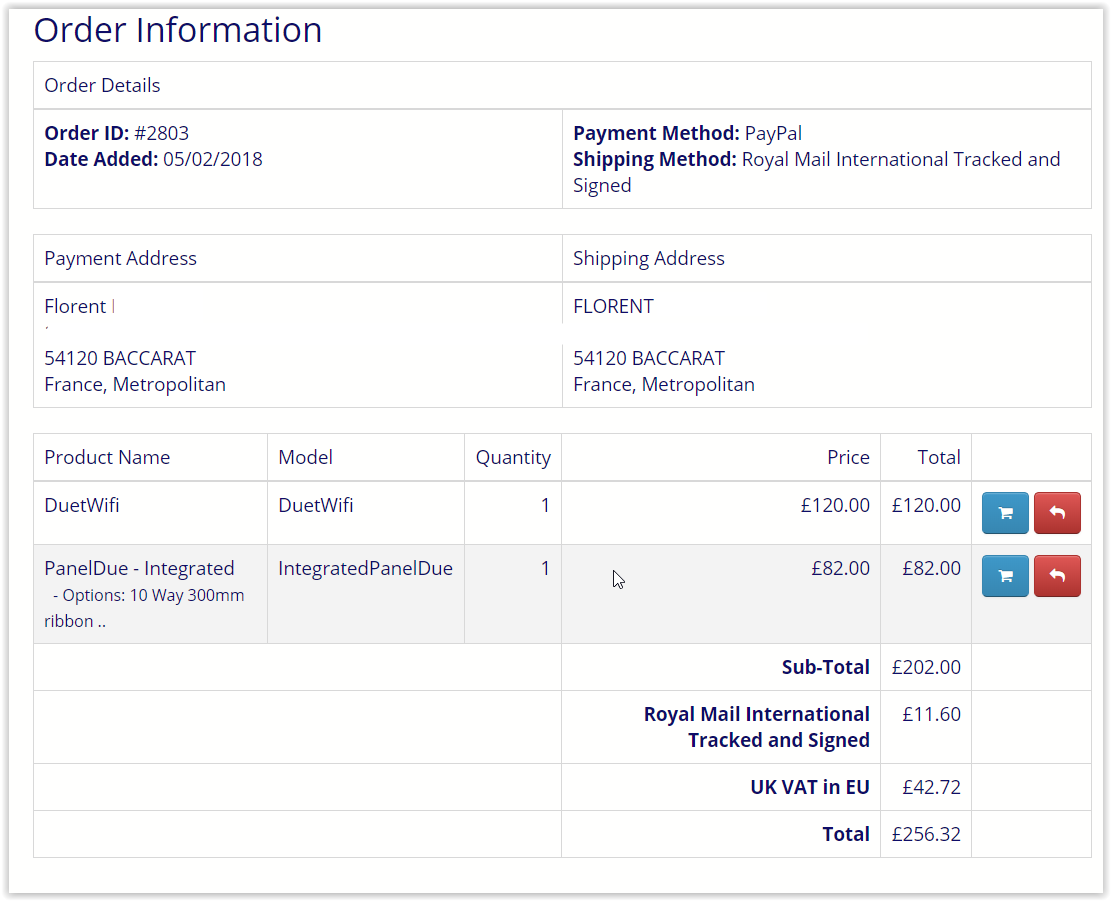The height and width of the screenshot is (901, 1111).
Task: Open DuetWifi in the Product Name column
Action: point(82,505)
